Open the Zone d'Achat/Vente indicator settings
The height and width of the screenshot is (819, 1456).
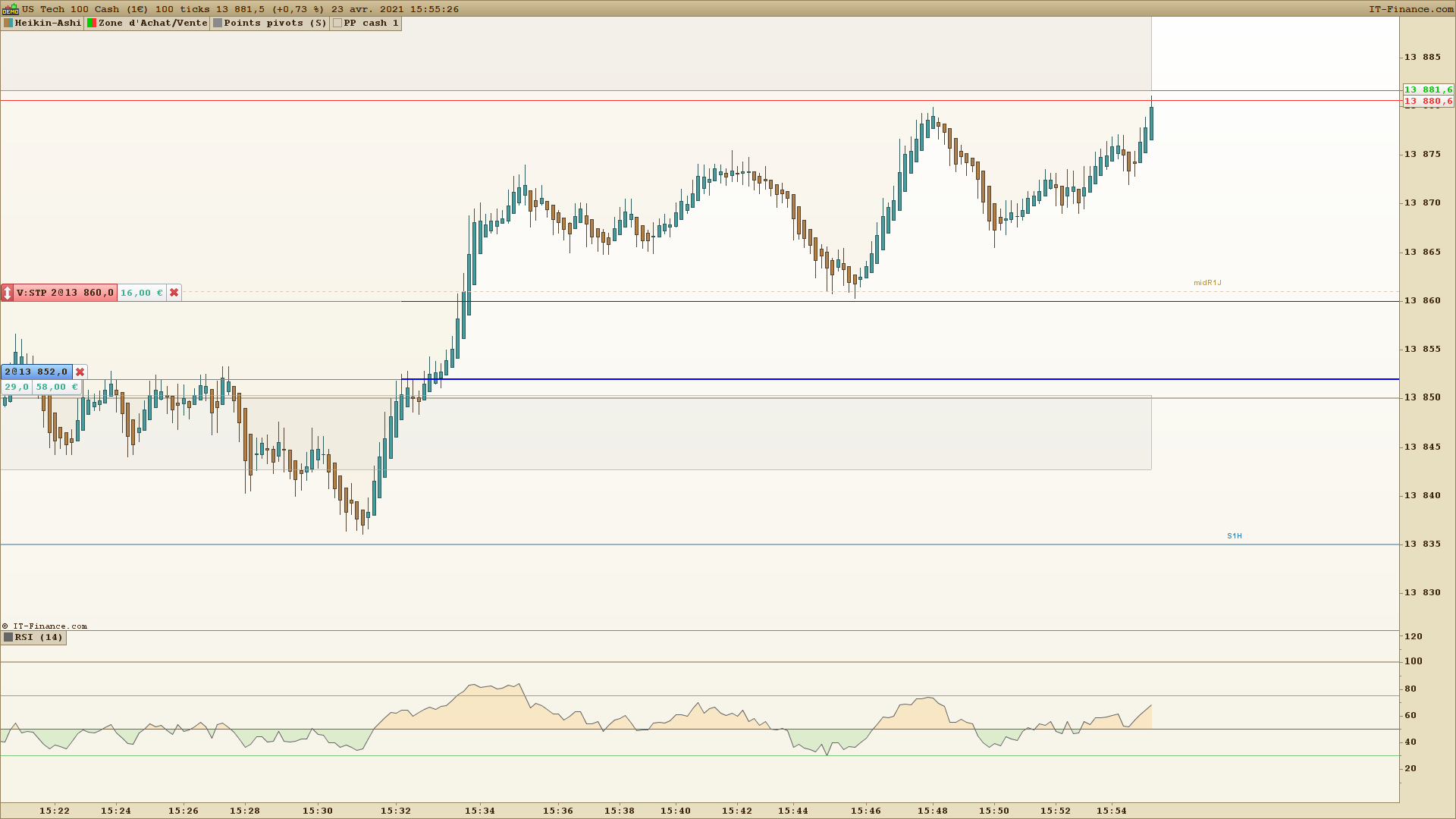[x=152, y=24]
